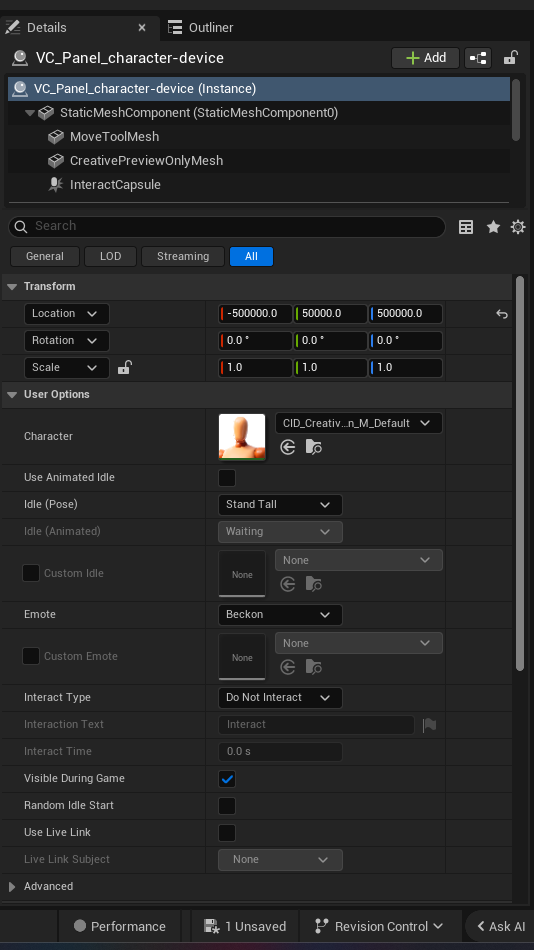Open the Revision Control menu
The height and width of the screenshot is (950, 534).
point(380,926)
